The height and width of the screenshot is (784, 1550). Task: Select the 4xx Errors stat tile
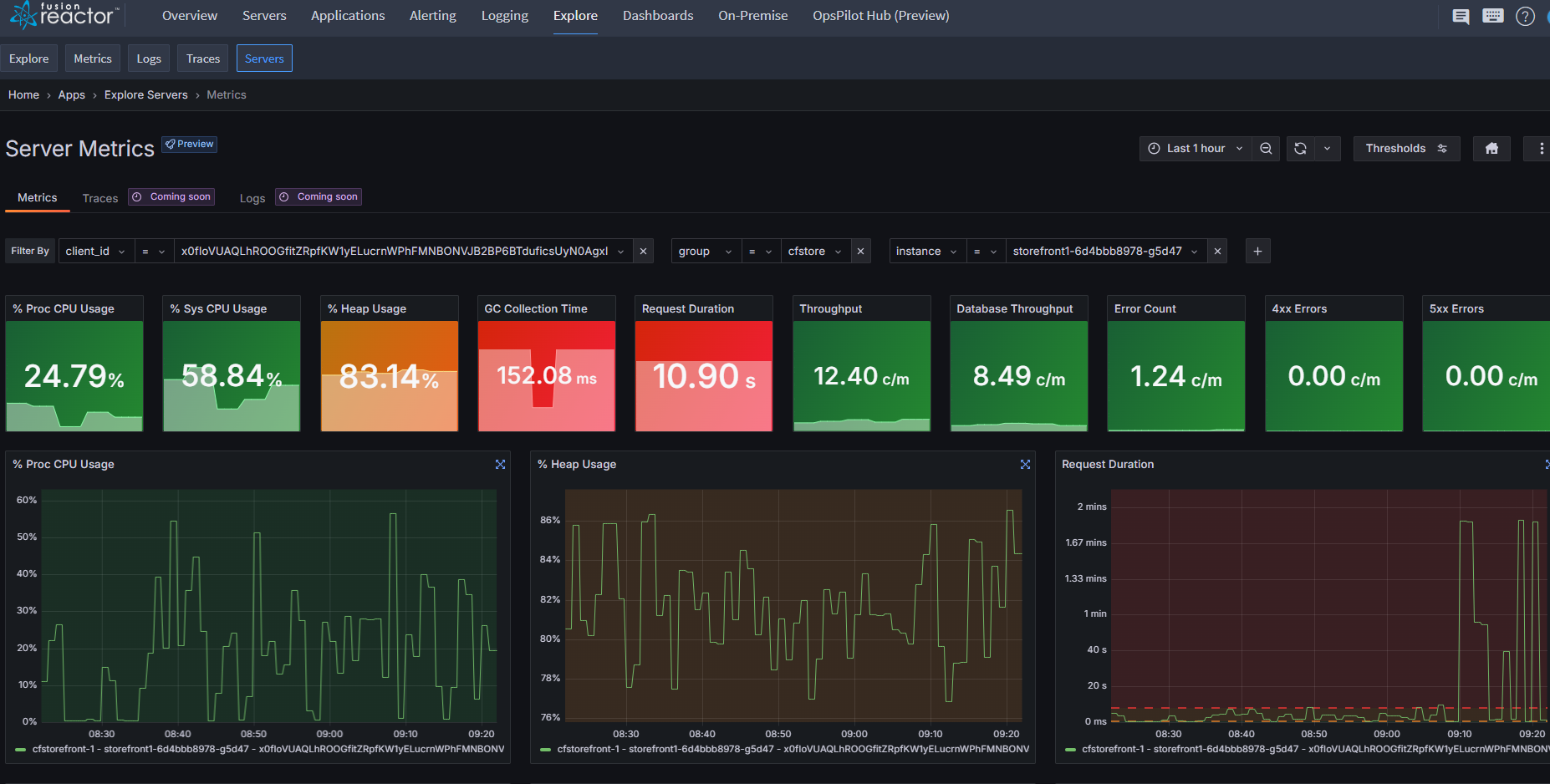[1334, 364]
